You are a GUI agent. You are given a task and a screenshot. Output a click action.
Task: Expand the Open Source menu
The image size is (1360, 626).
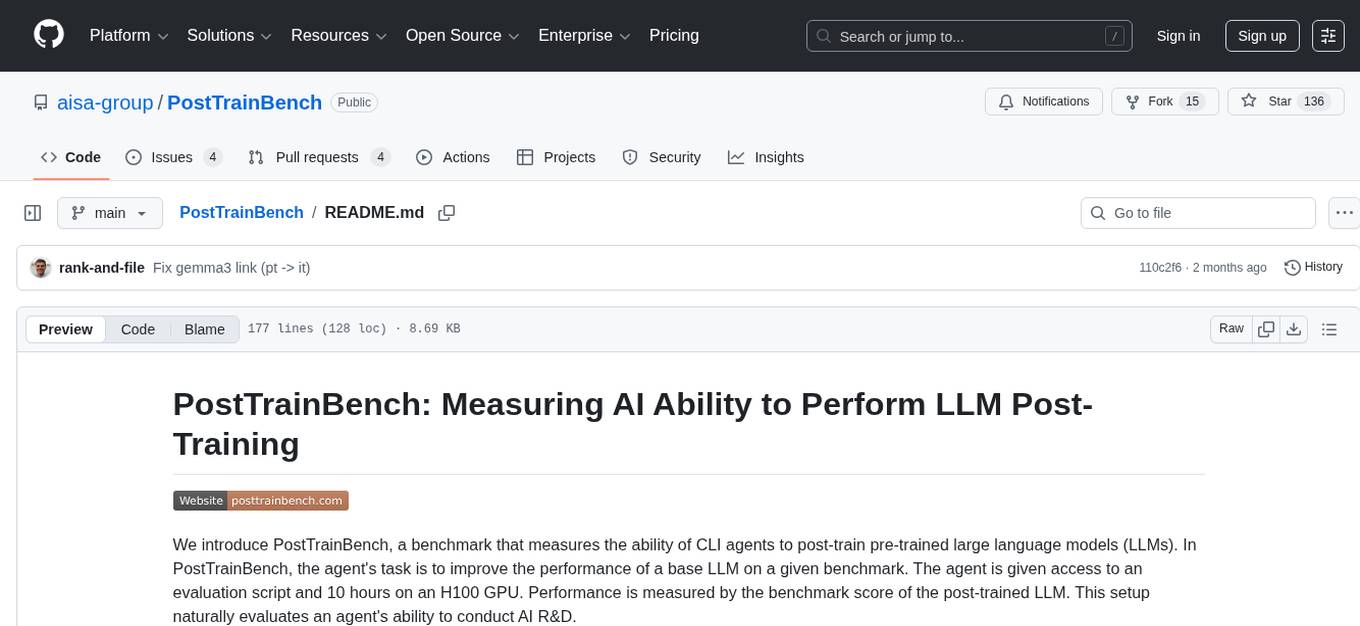(x=462, y=36)
